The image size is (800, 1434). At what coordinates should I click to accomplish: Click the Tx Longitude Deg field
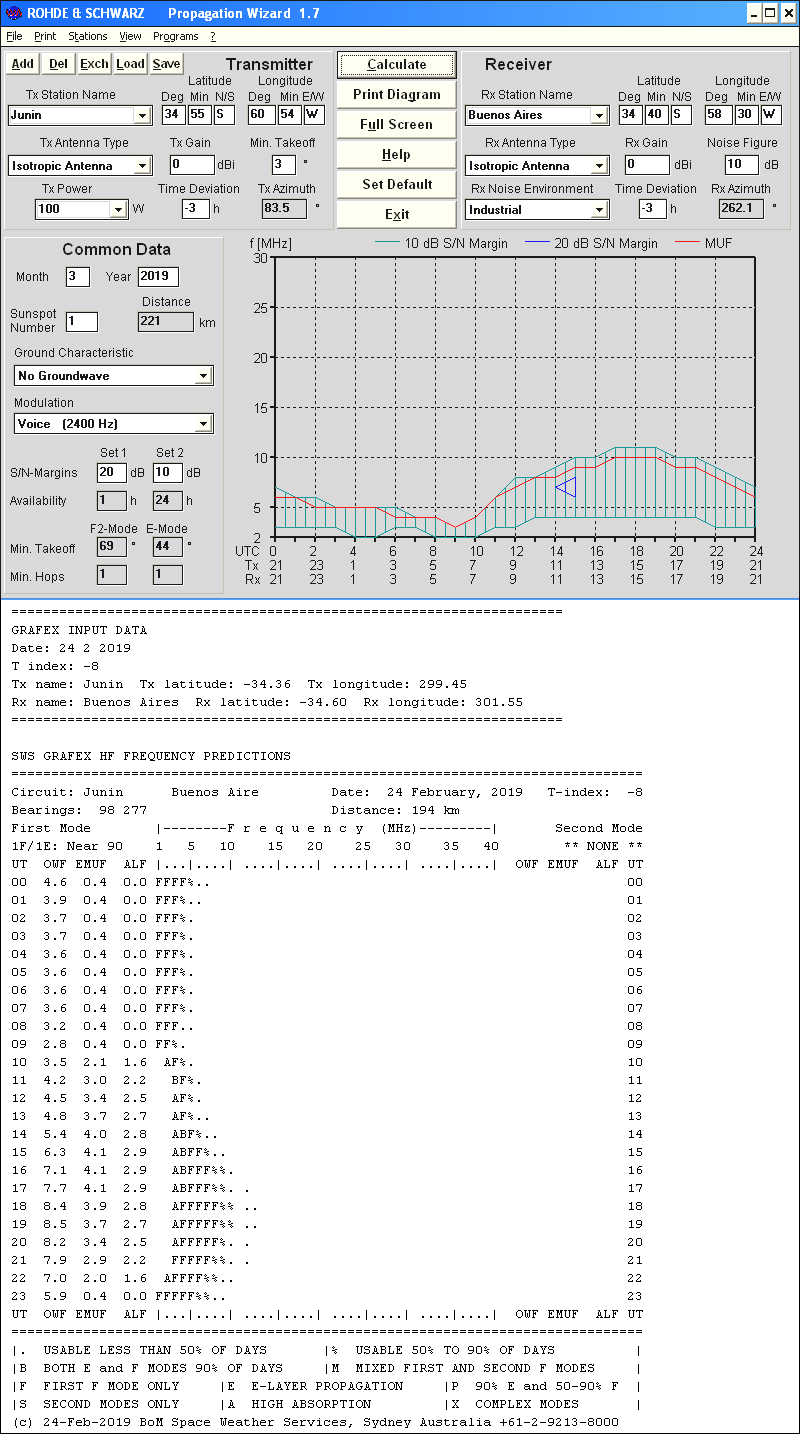261,114
